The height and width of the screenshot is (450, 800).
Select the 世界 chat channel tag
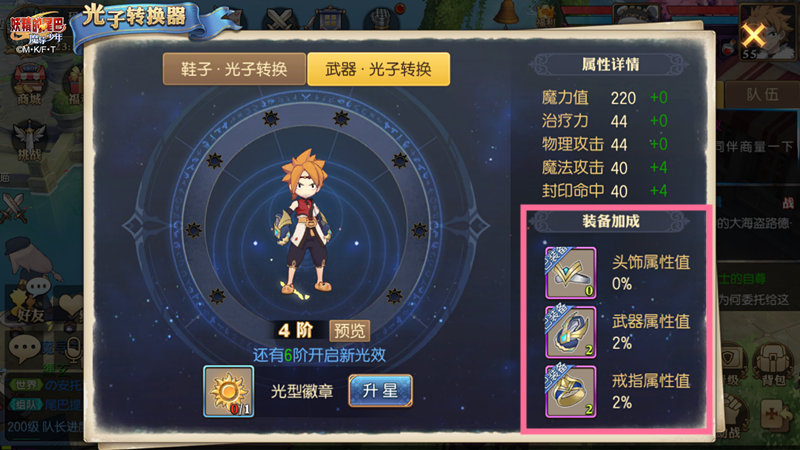pos(26,385)
